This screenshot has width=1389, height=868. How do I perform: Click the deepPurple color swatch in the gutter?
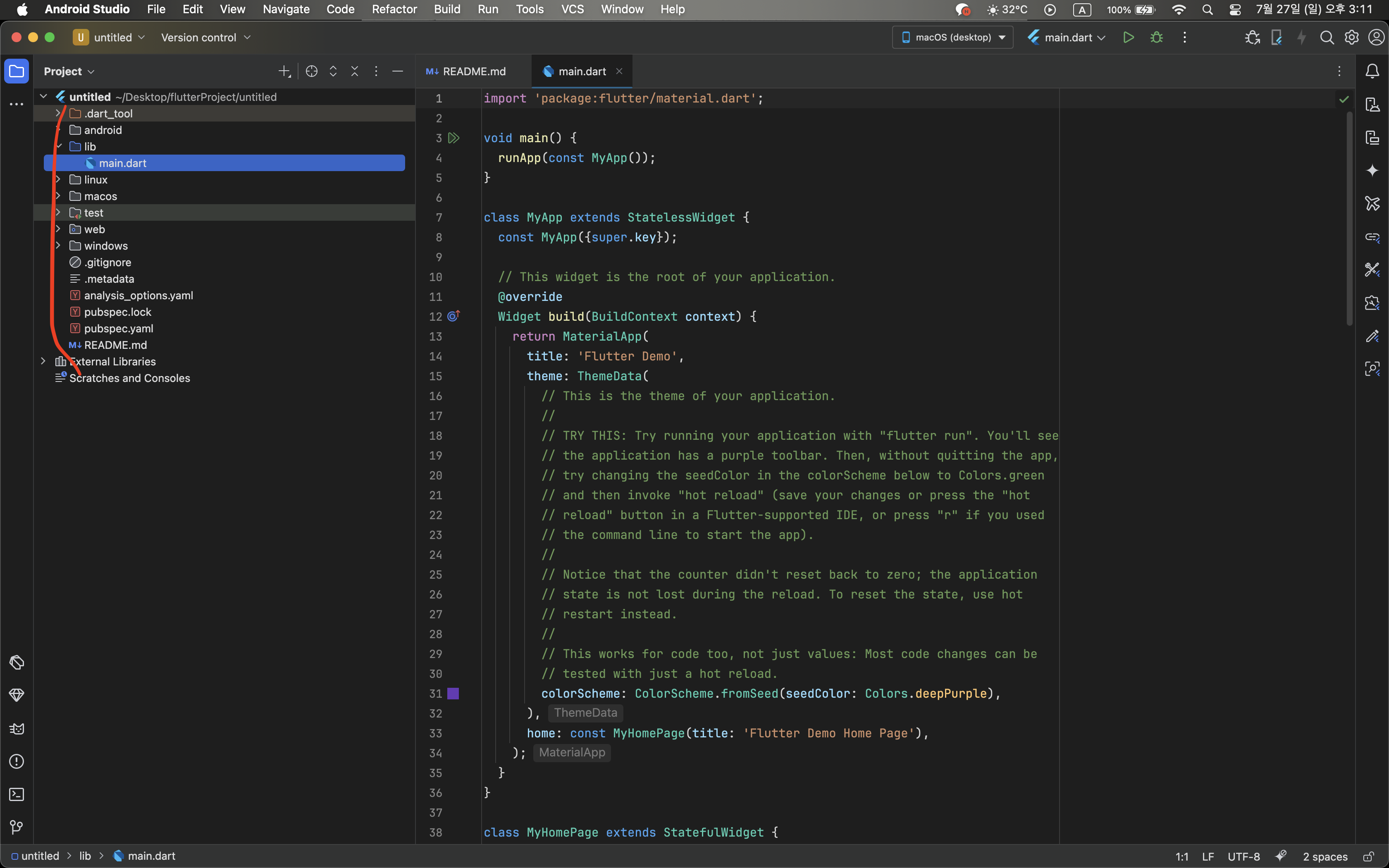[x=453, y=694]
